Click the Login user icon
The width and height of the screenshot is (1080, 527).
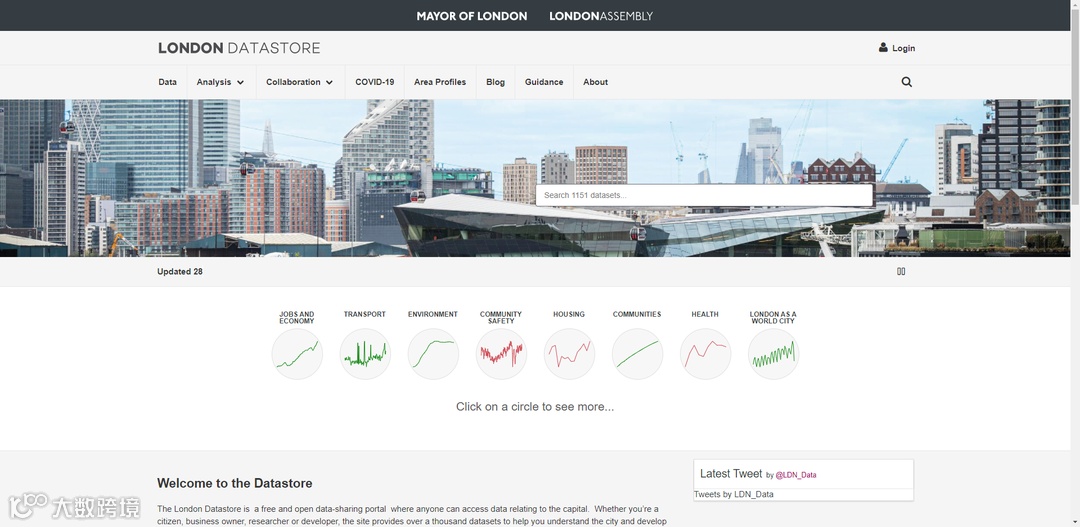[x=883, y=48]
